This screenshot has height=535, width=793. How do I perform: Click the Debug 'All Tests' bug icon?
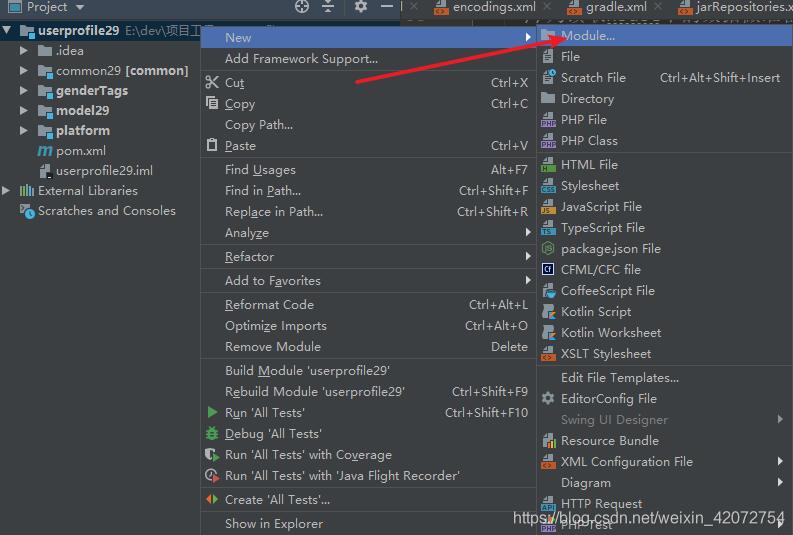(x=212, y=434)
